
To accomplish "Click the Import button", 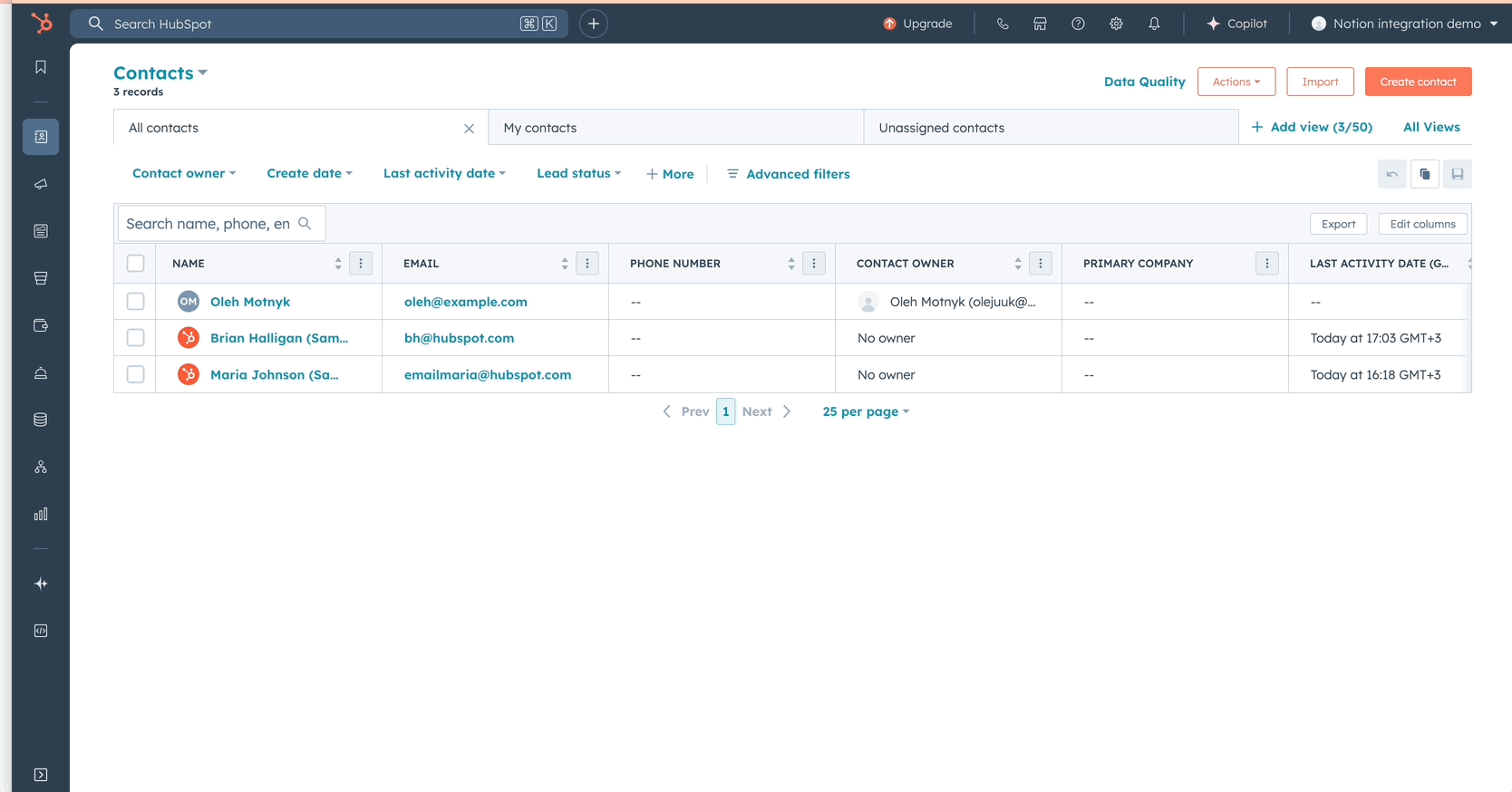I will click(x=1320, y=82).
